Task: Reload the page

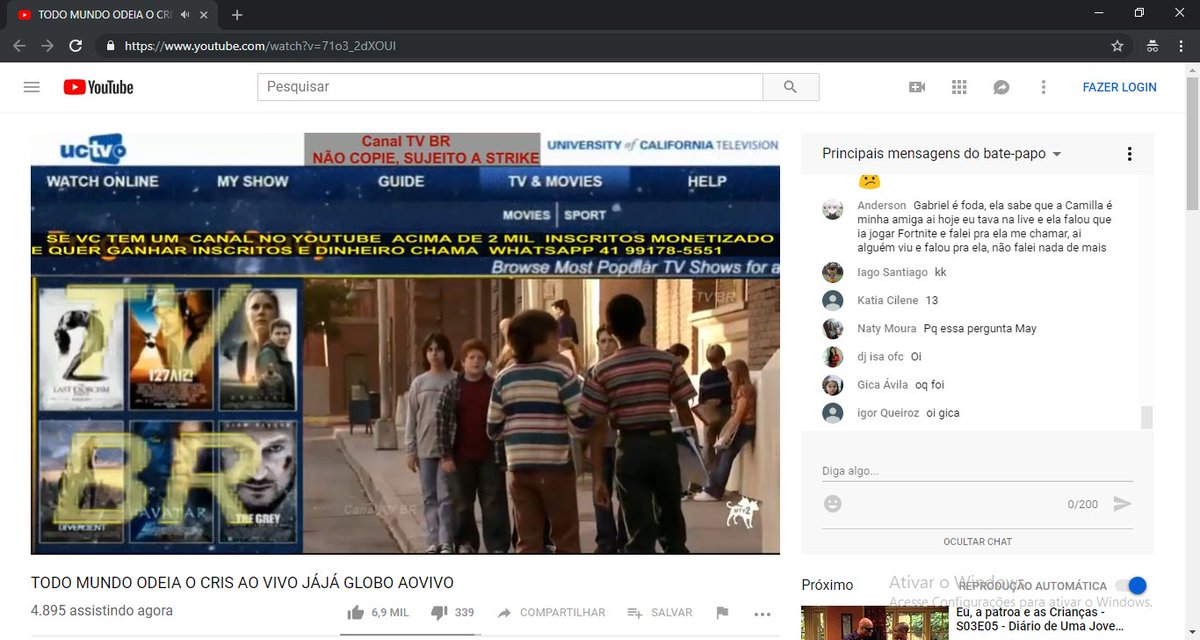Action: point(75,46)
